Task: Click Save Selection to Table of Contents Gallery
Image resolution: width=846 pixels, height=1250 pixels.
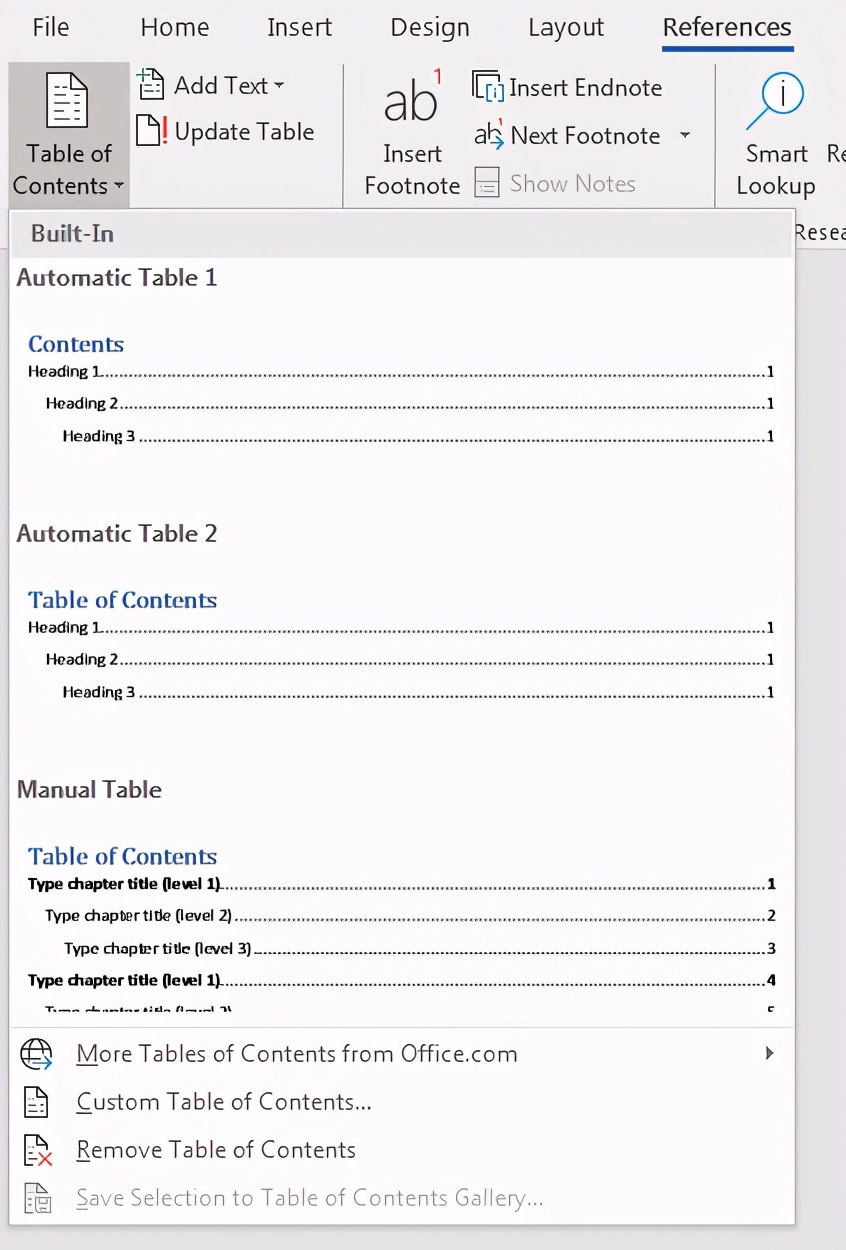Action: 310,1198
